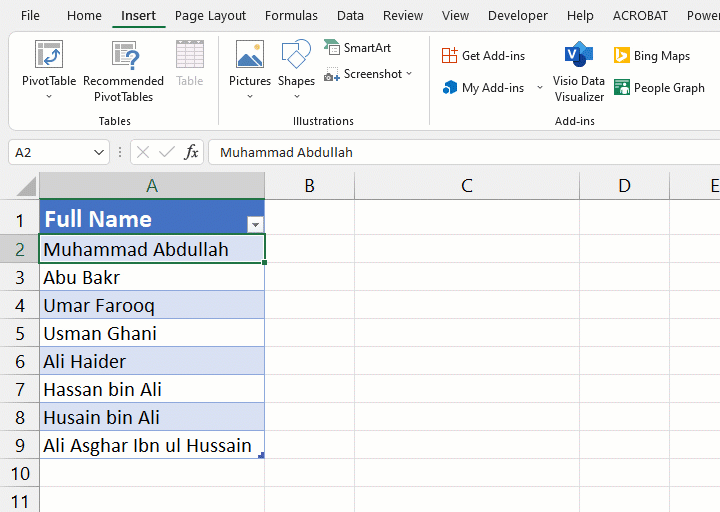Click the SmartArt label

(x=367, y=48)
